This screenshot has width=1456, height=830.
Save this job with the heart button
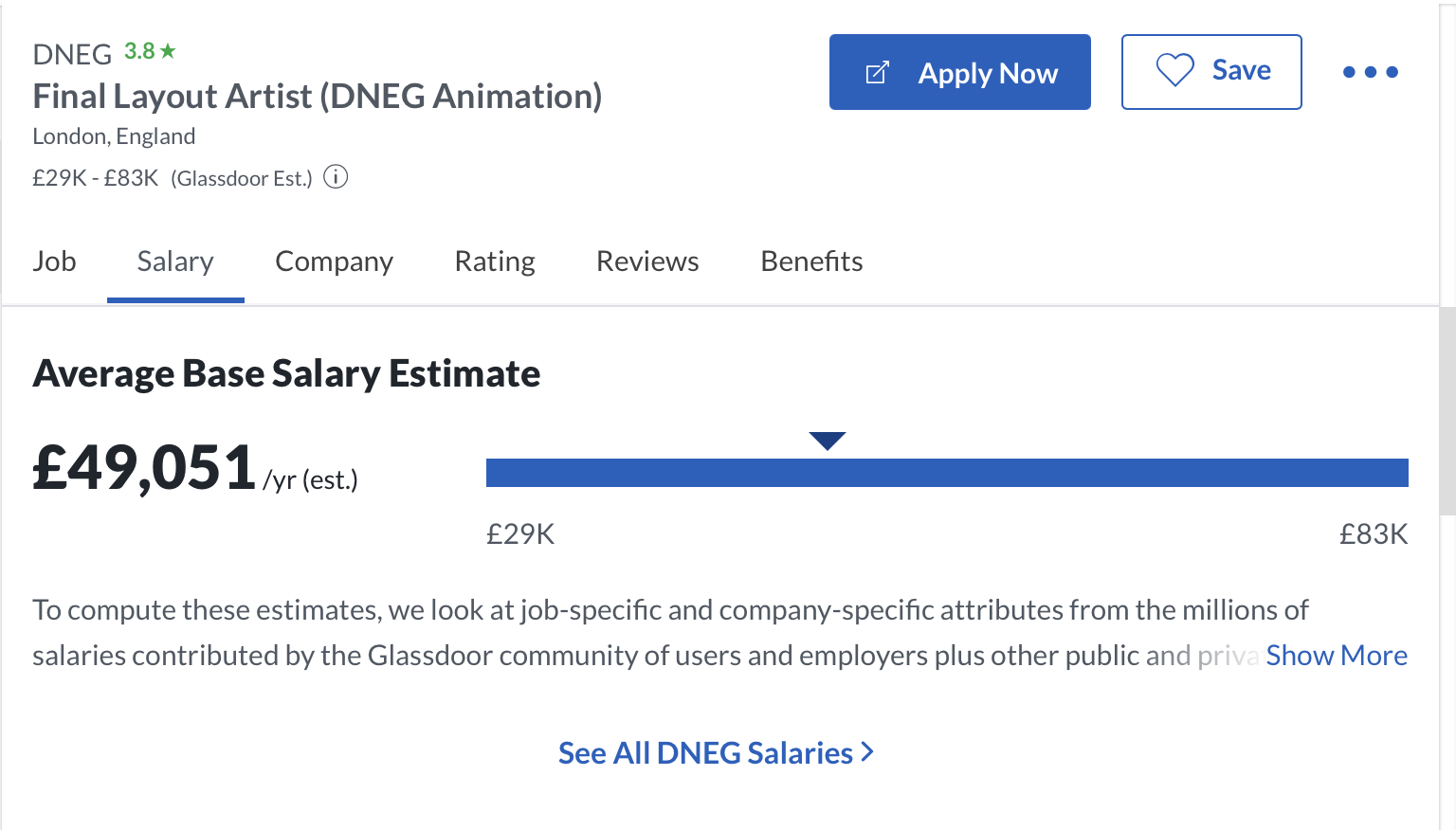click(1211, 72)
